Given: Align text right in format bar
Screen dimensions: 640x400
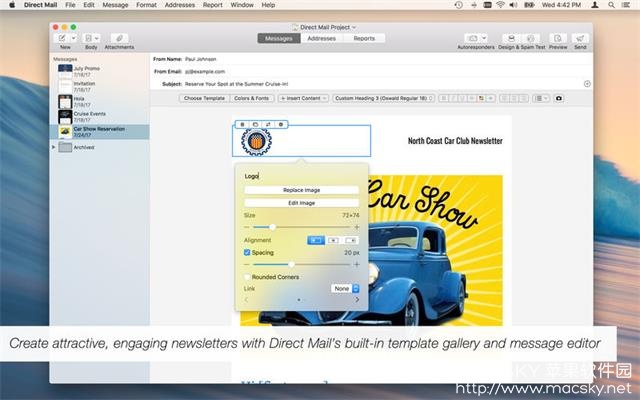Looking at the screenshot, I should 524,98.
